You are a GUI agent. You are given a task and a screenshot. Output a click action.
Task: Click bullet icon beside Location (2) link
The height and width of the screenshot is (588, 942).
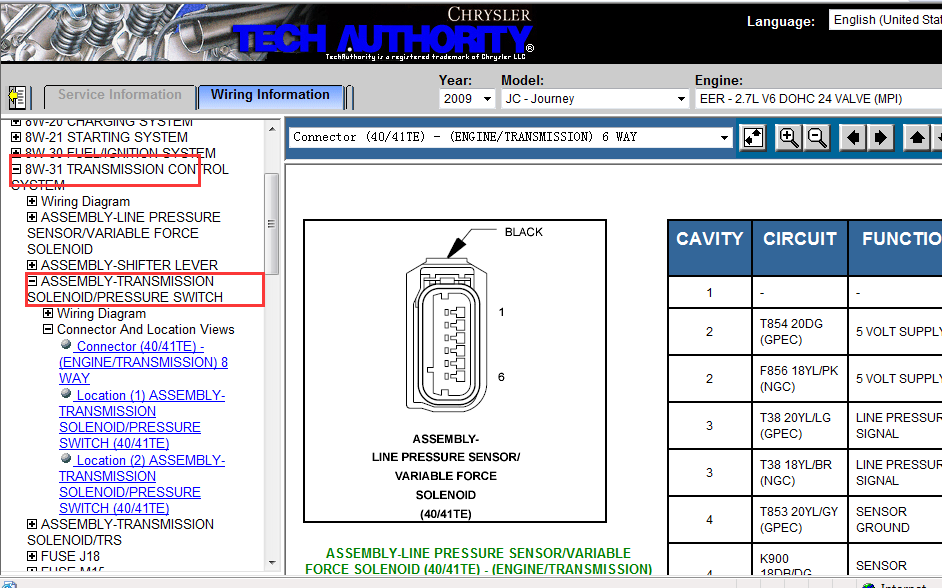pos(67,458)
